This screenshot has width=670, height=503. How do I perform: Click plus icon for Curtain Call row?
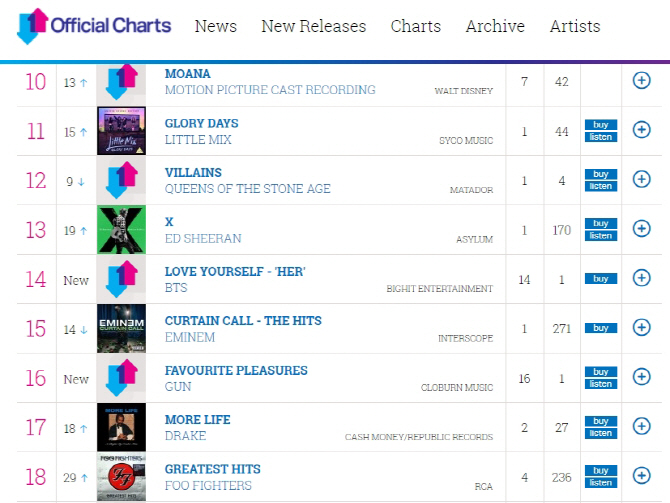click(x=641, y=327)
